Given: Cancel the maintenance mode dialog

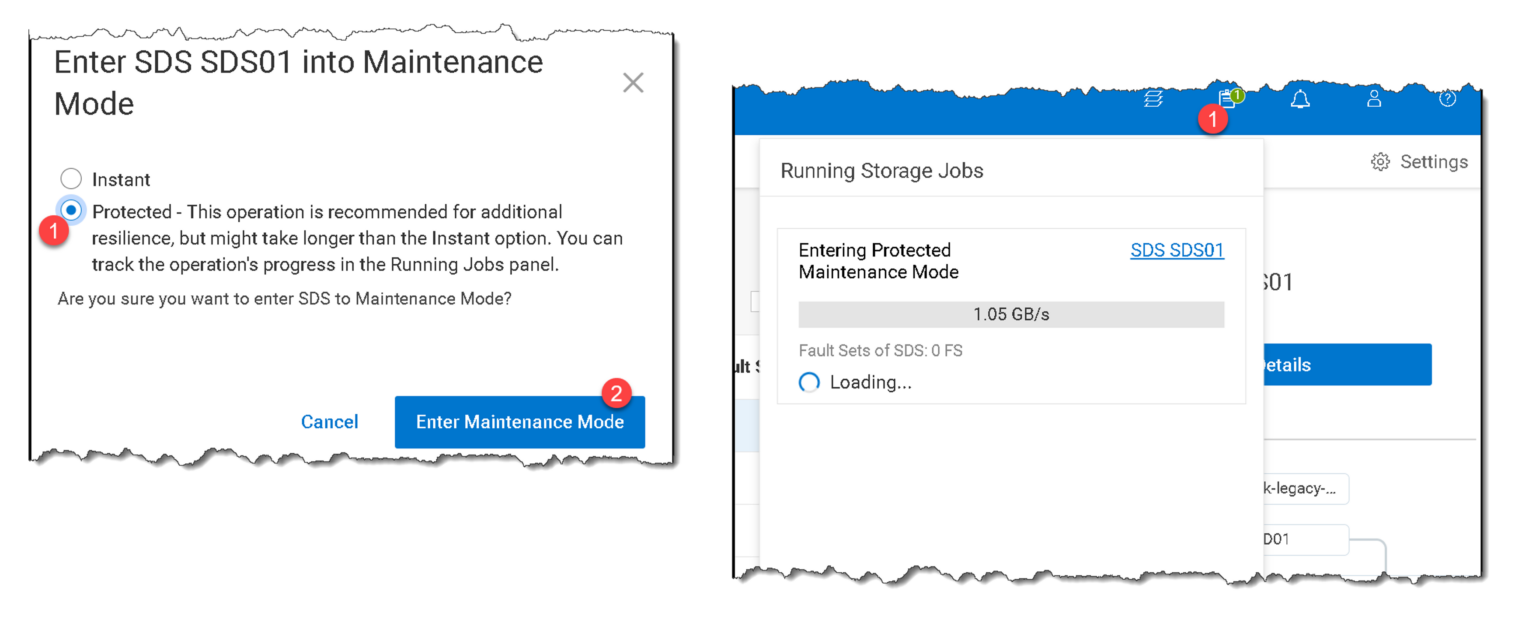Looking at the screenshot, I should coord(330,422).
